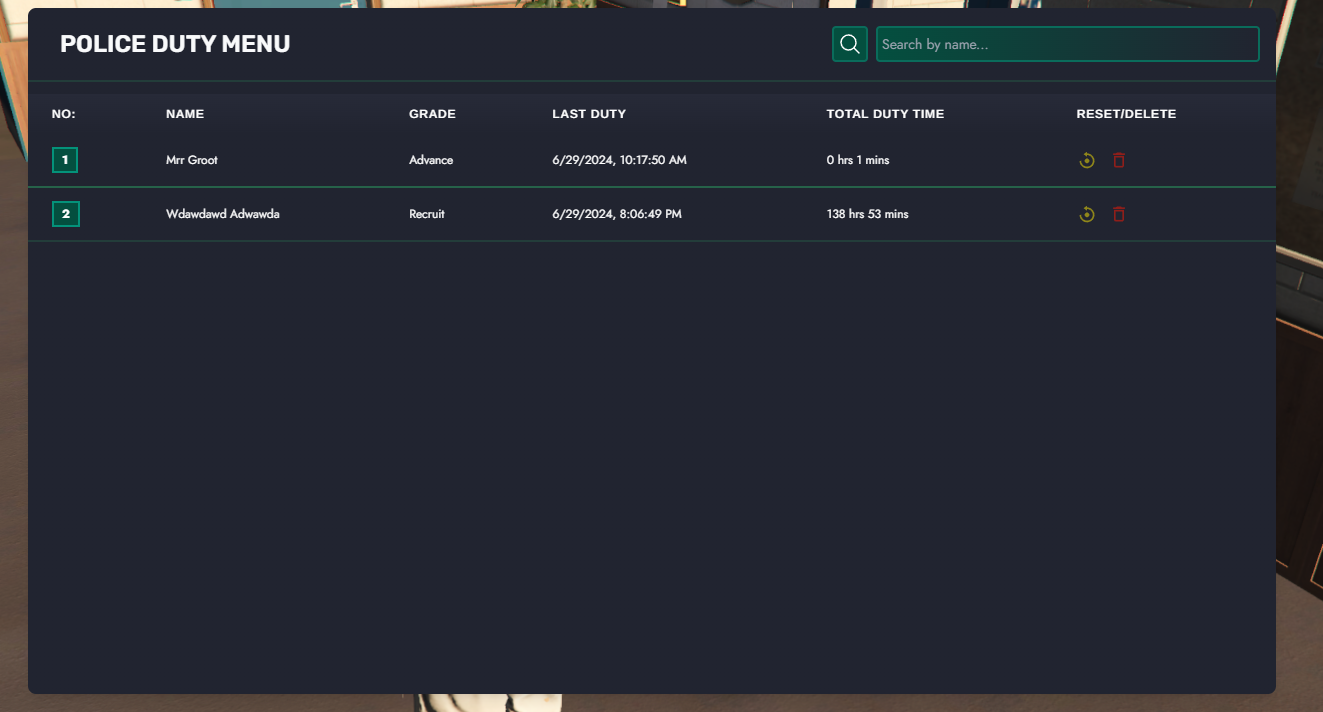This screenshot has width=1323, height=712.
Task: Delete Mrr Groot's duty record
Action: point(1119,160)
